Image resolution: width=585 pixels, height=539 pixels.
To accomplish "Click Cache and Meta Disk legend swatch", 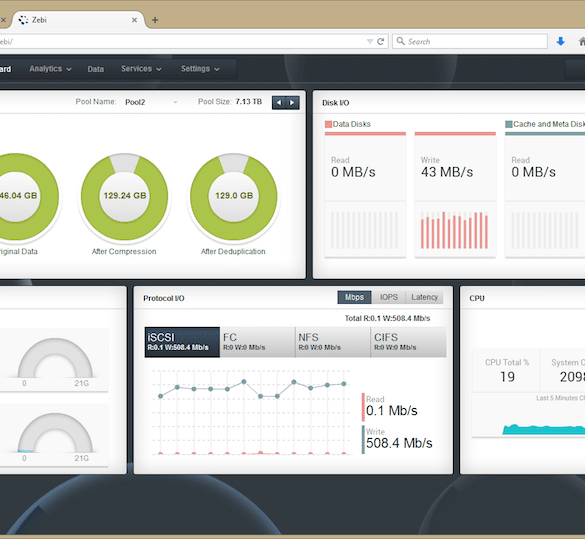I will [509, 124].
